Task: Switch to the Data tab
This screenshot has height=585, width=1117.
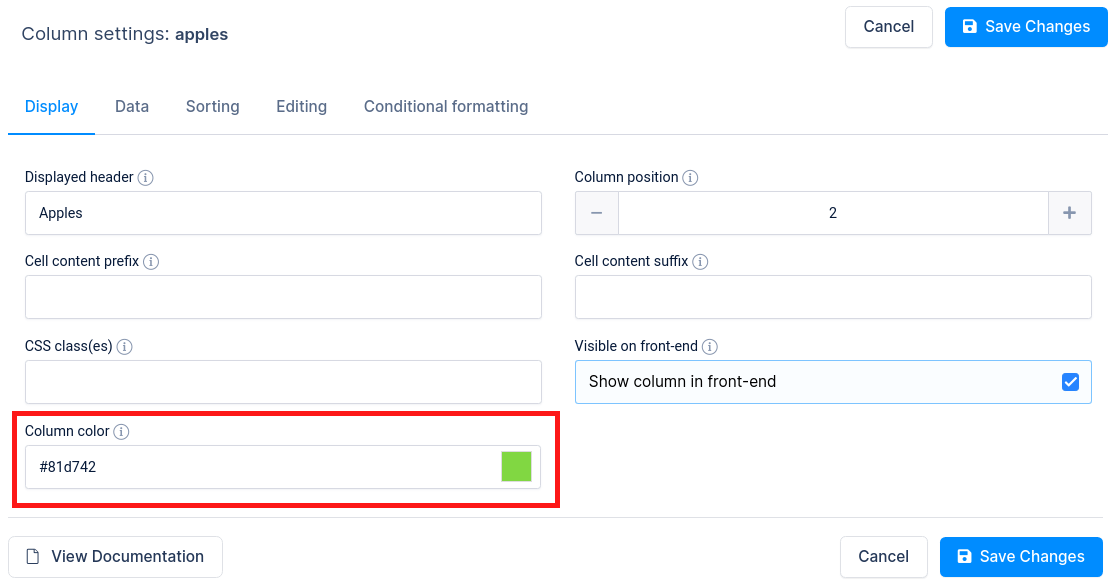Action: coord(131,106)
